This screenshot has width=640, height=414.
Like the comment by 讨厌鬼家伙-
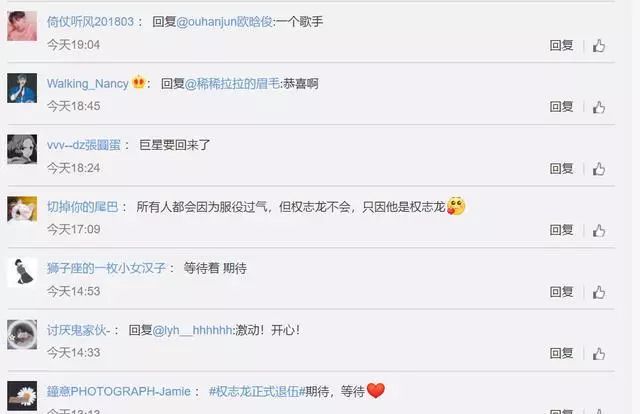point(599,354)
